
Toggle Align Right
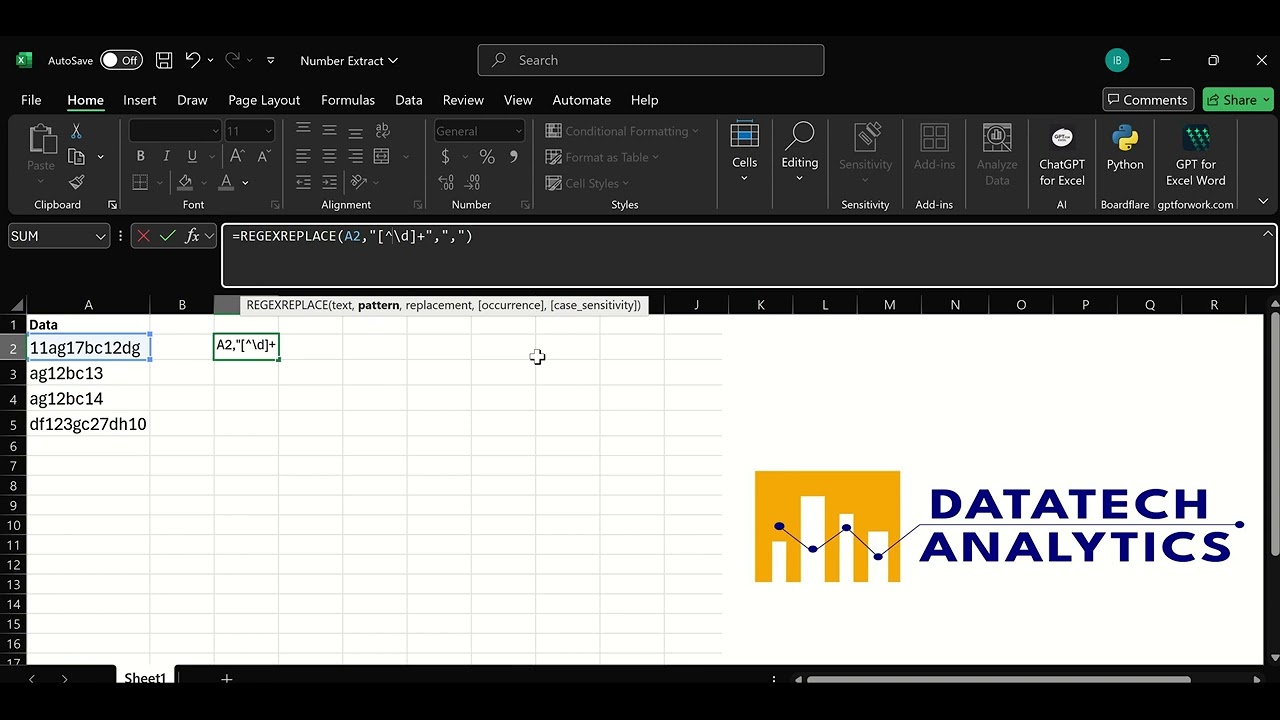tap(355, 157)
